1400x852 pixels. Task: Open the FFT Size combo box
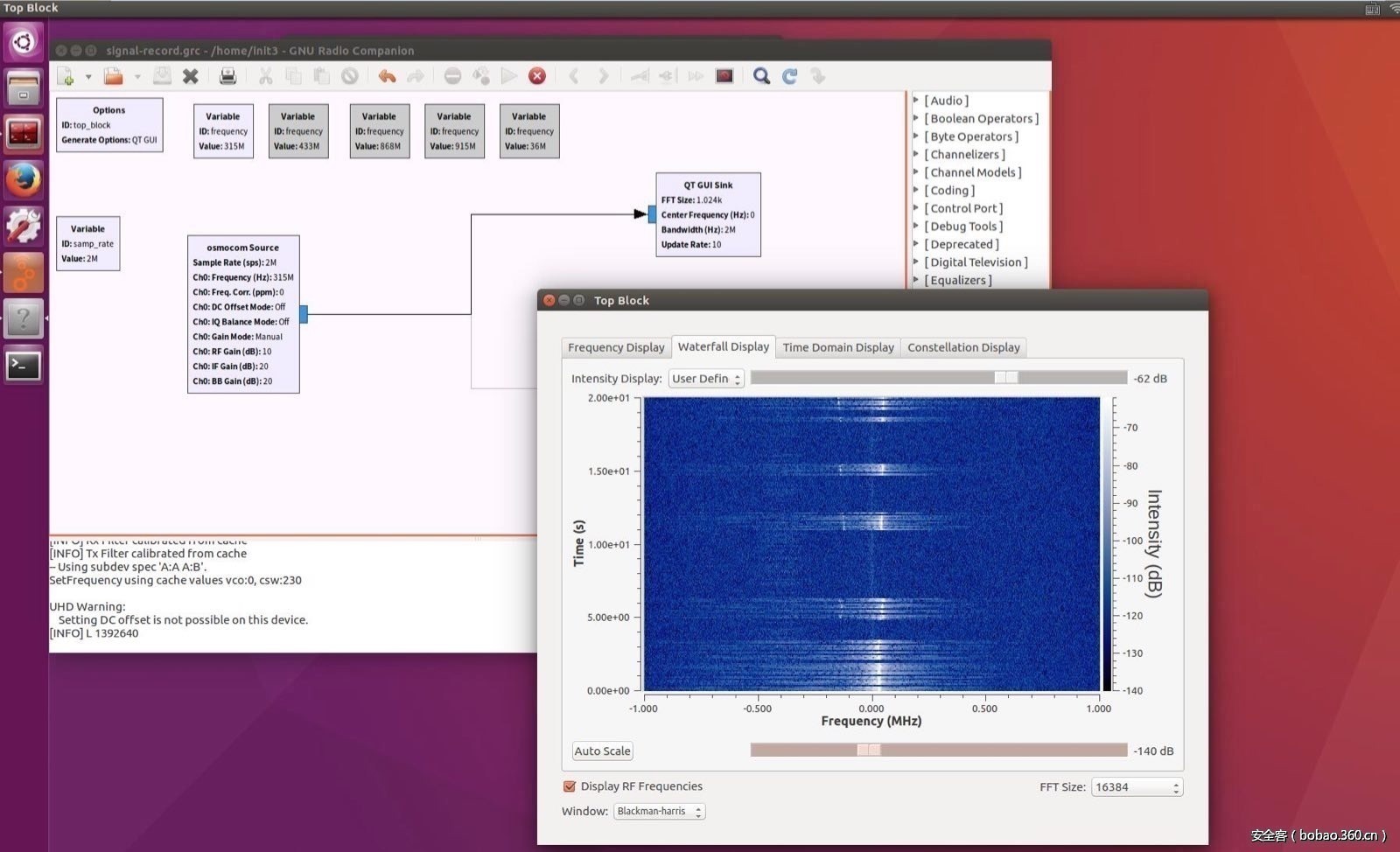tap(1136, 787)
